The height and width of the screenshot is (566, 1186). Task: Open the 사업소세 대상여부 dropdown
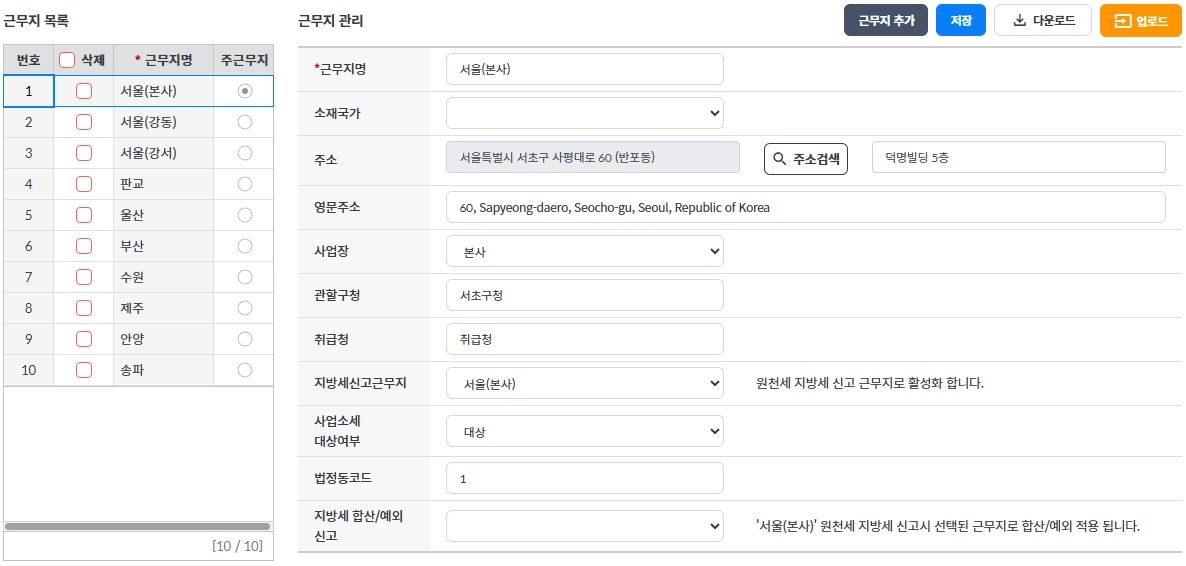(x=584, y=432)
